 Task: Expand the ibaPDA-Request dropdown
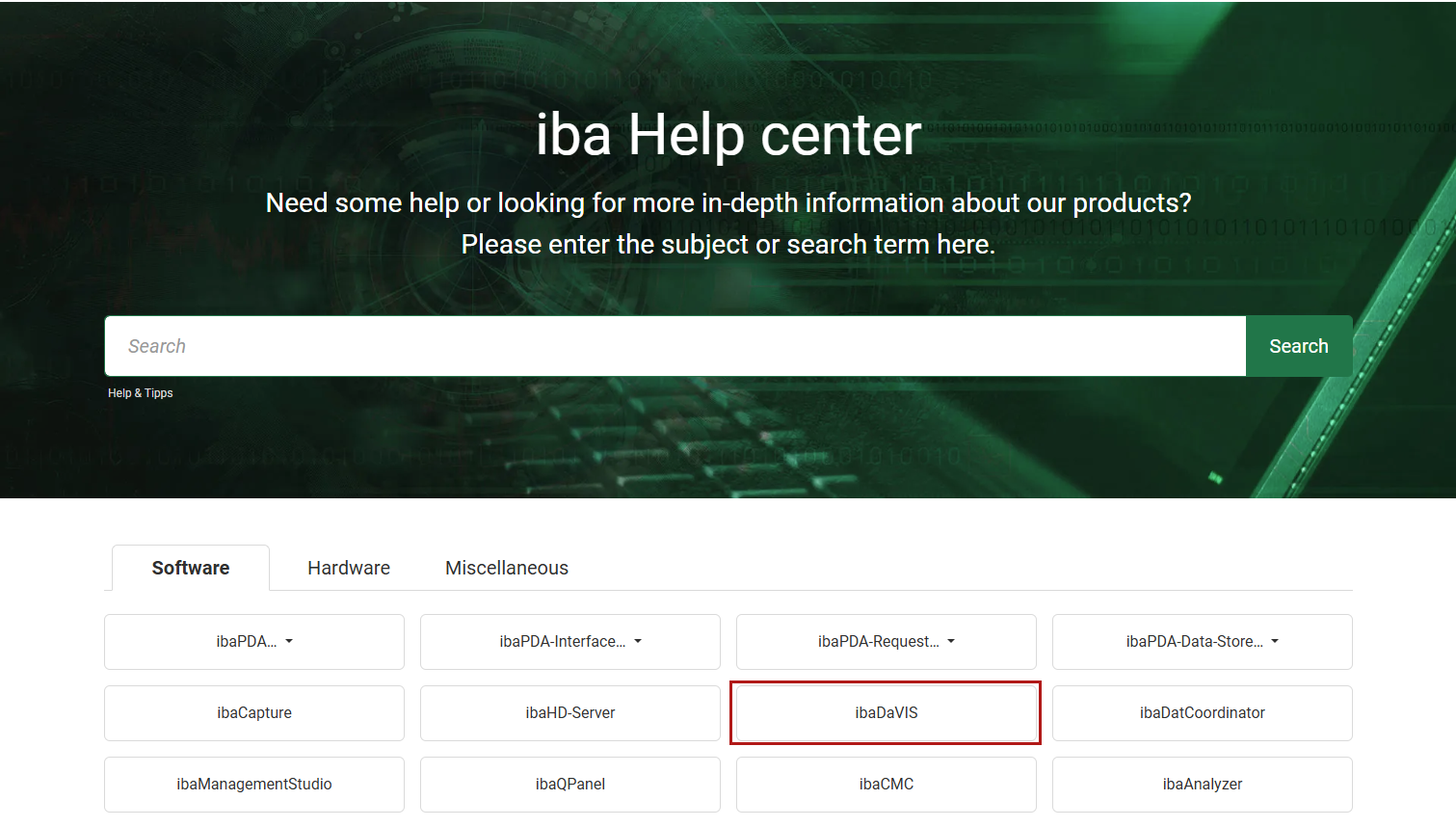pos(887,642)
